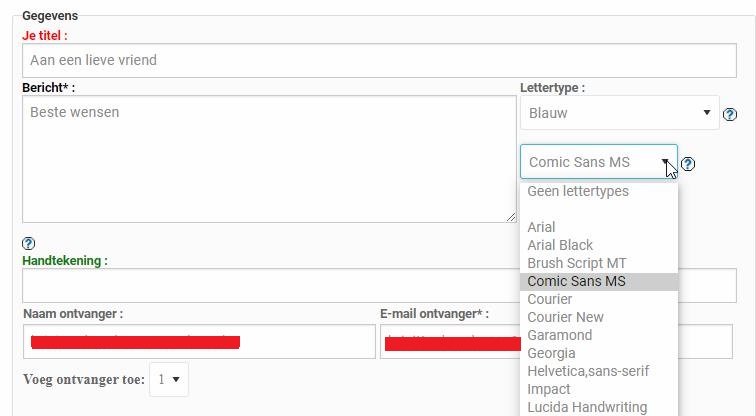
Task: Select Brush Script MT font
Action: pos(577,263)
